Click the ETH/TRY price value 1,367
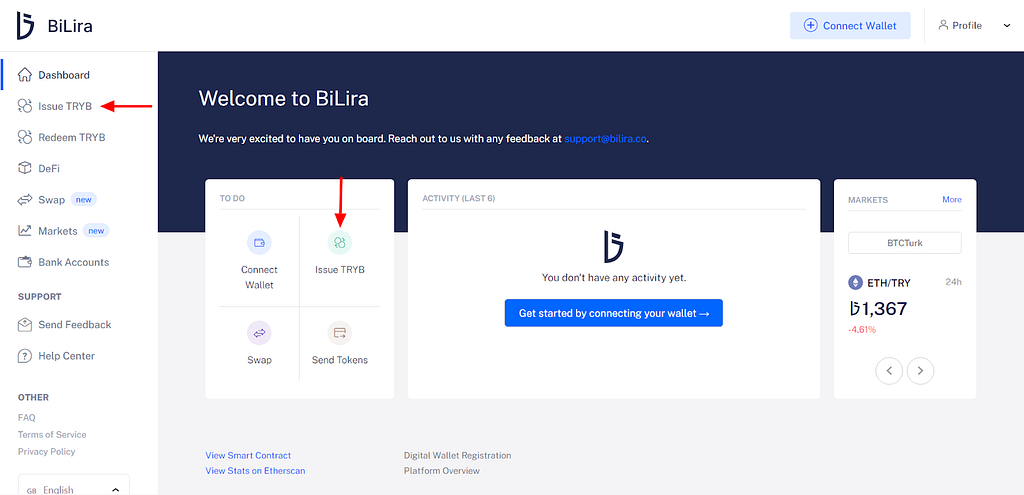This screenshot has width=1024, height=495. tap(879, 308)
